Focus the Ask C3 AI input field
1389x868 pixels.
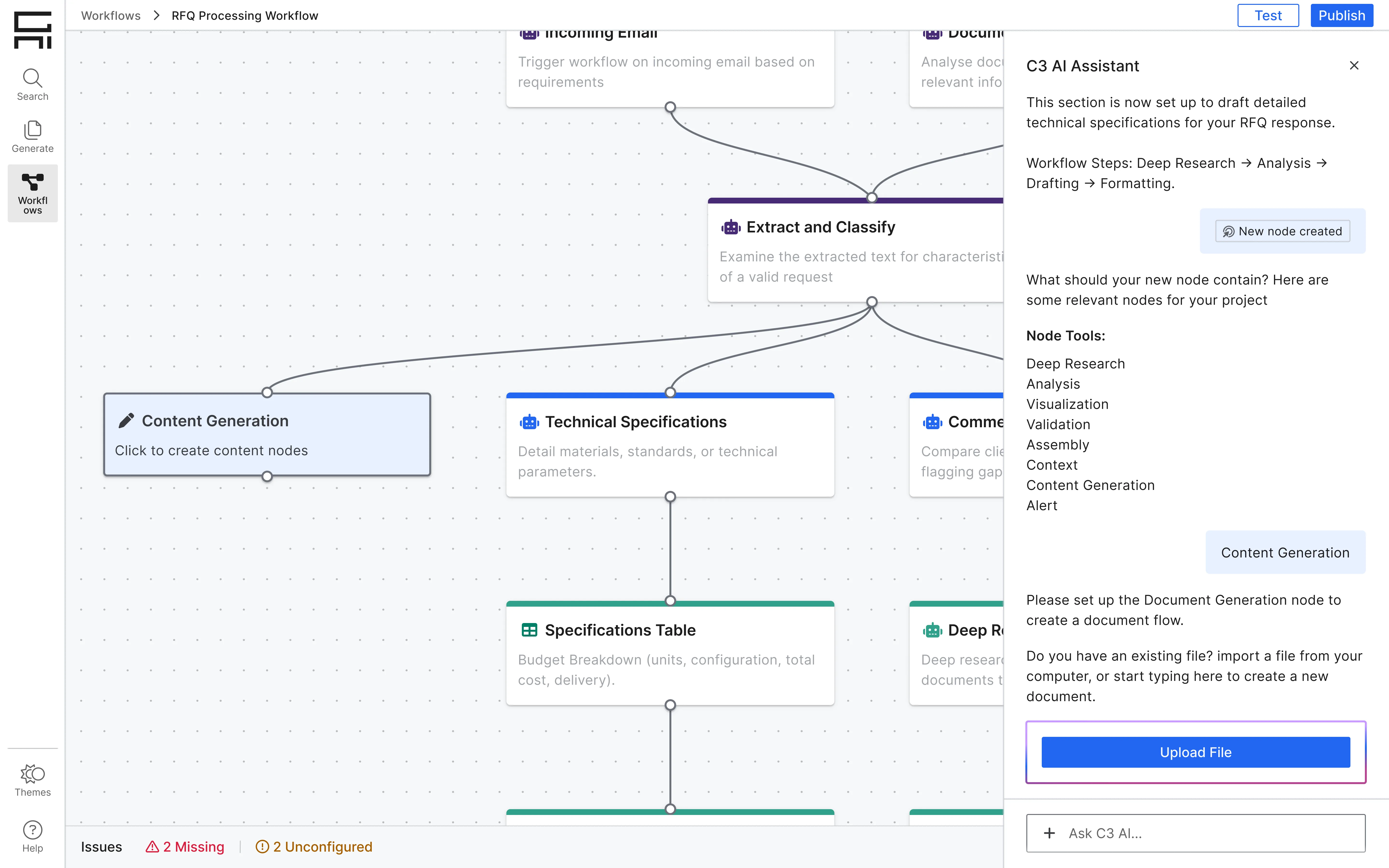(1196, 833)
